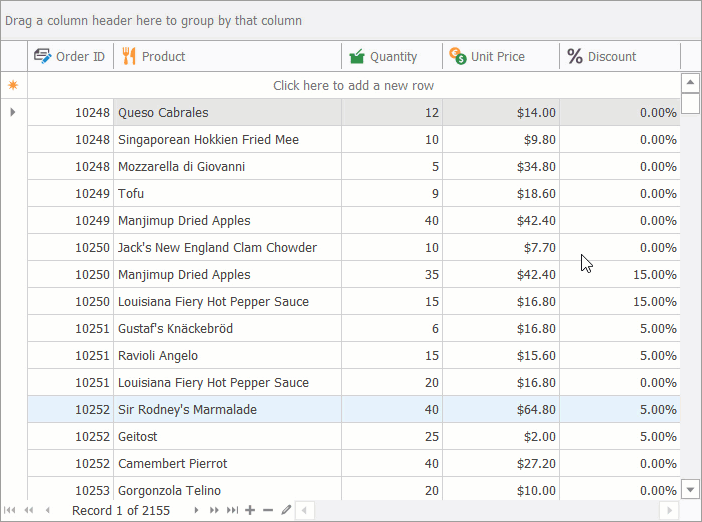Image resolution: width=702 pixels, height=522 pixels.
Task: Click the Unit Price column header
Action: click(x=500, y=57)
